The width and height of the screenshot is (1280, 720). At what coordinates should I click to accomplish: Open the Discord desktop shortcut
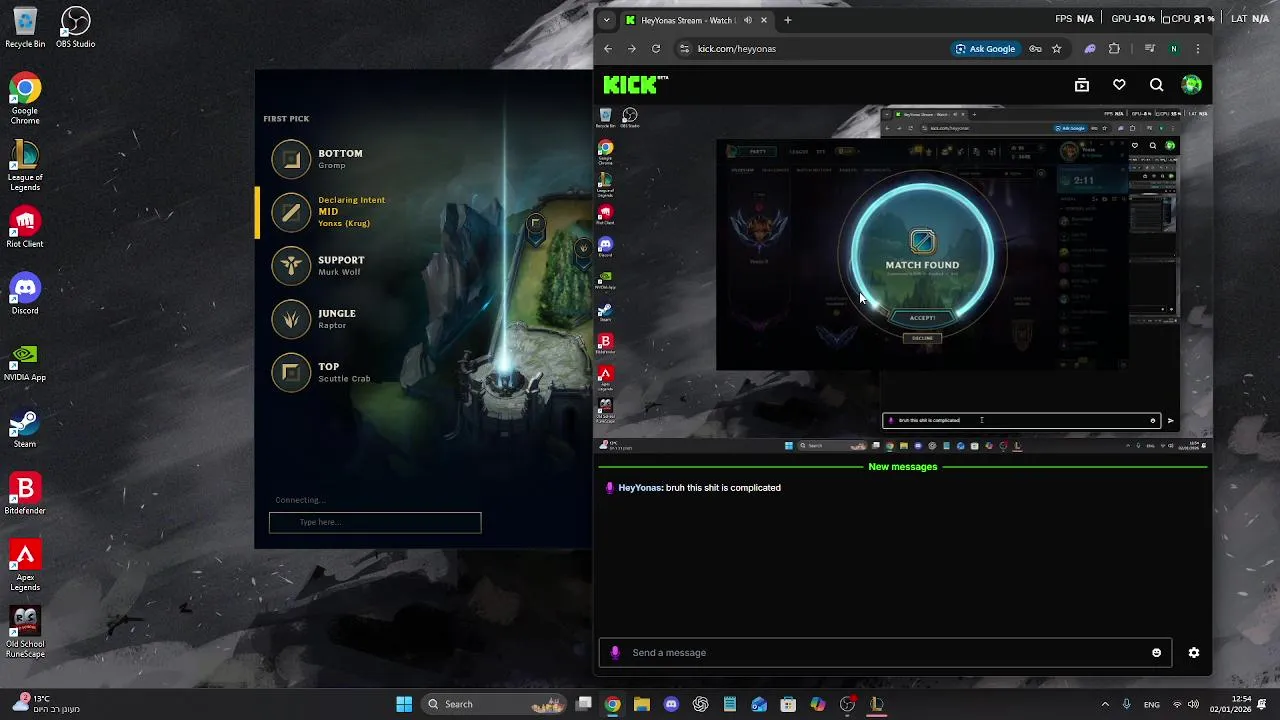coord(25,294)
